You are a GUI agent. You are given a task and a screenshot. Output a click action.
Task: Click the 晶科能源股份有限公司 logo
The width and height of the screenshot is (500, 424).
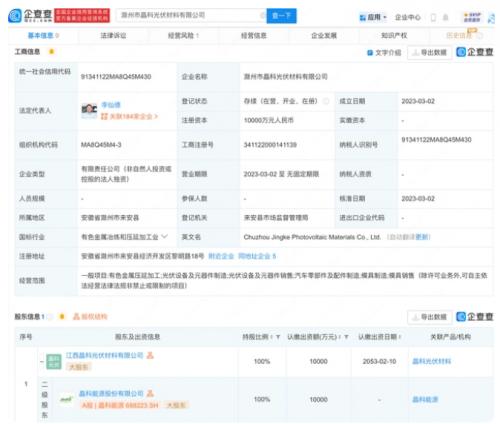click(x=66, y=399)
